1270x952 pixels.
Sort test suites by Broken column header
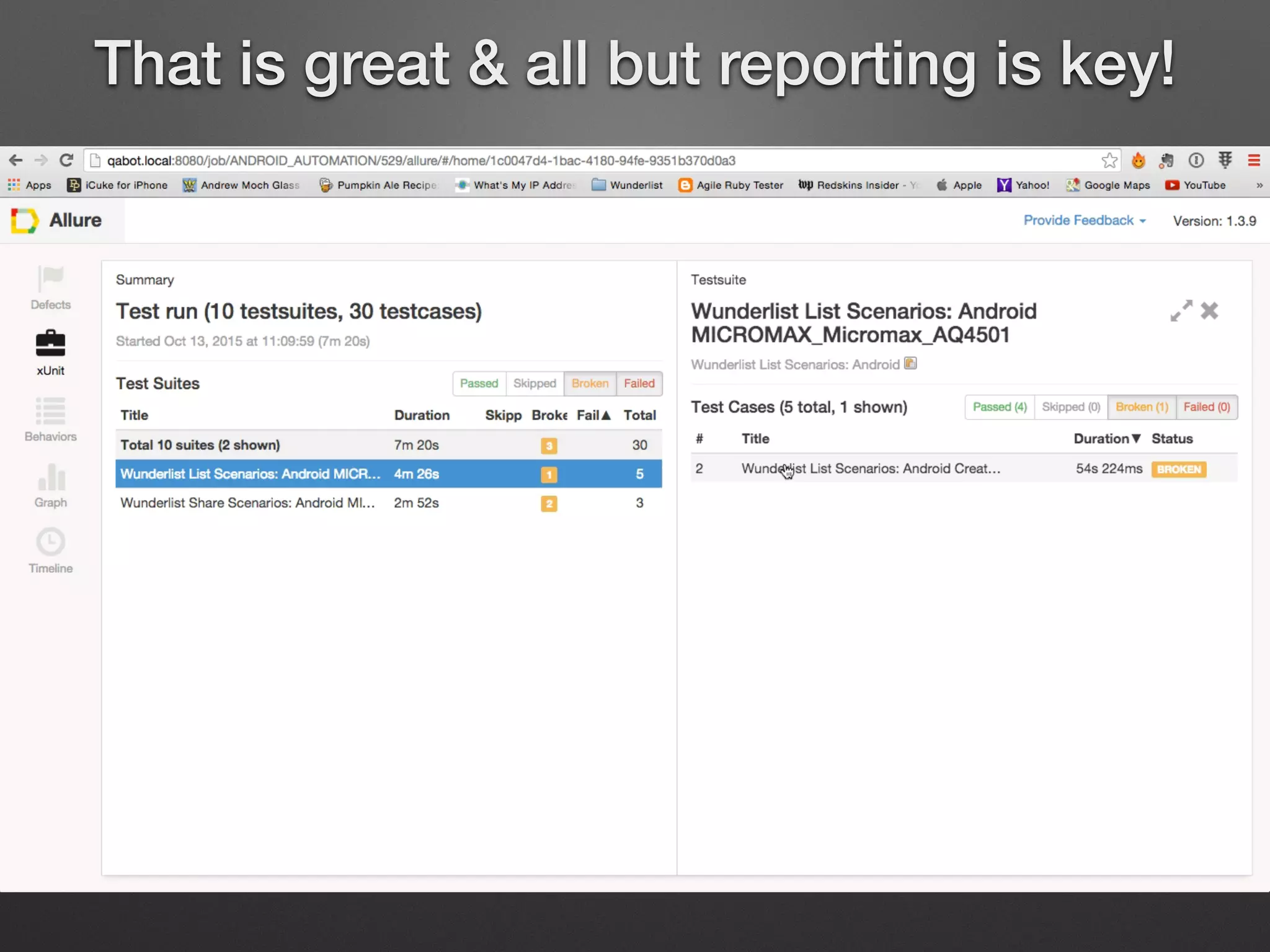[549, 415]
